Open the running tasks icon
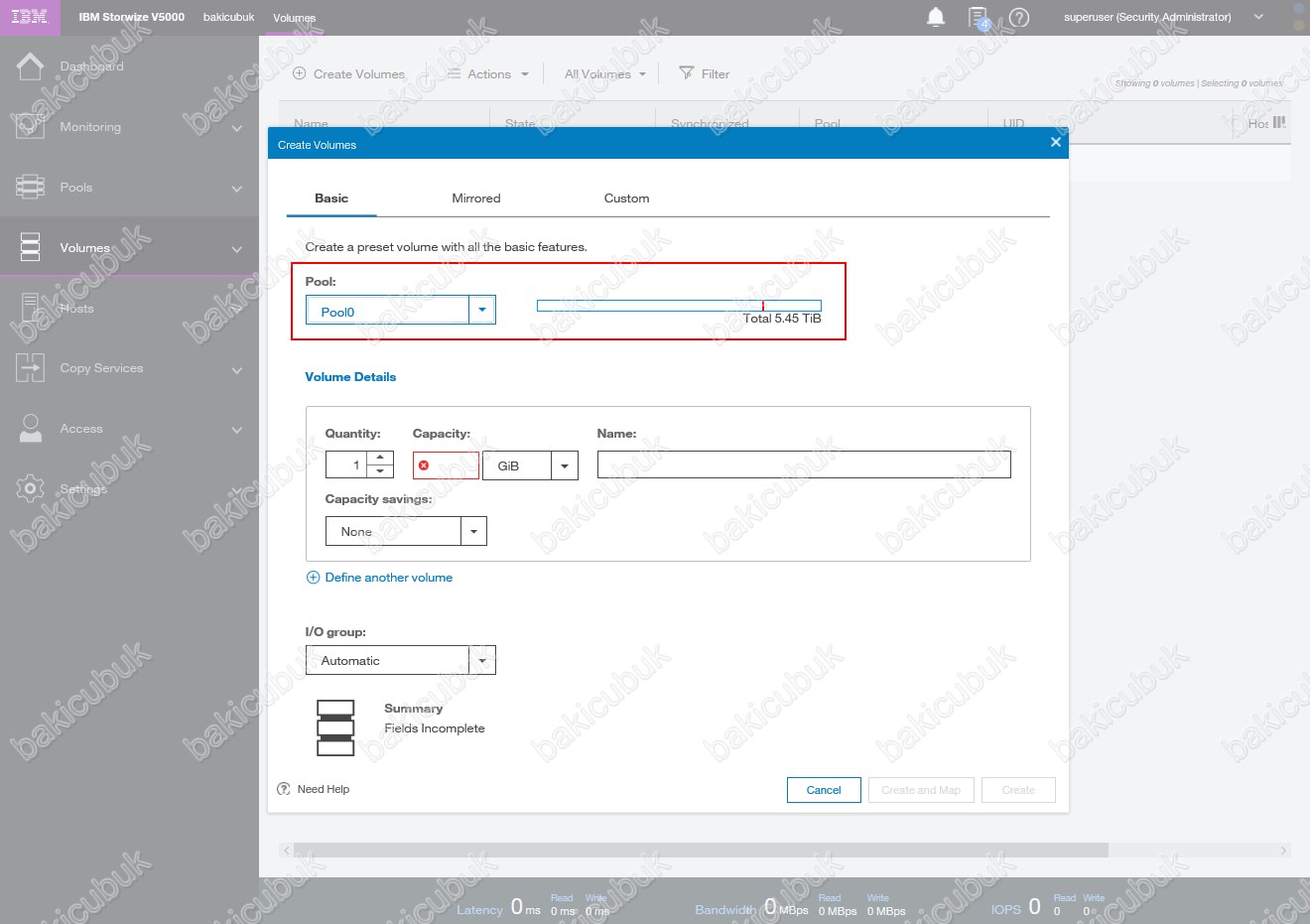Image resolution: width=1310 pixels, height=924 pixels. click(979, 18)
